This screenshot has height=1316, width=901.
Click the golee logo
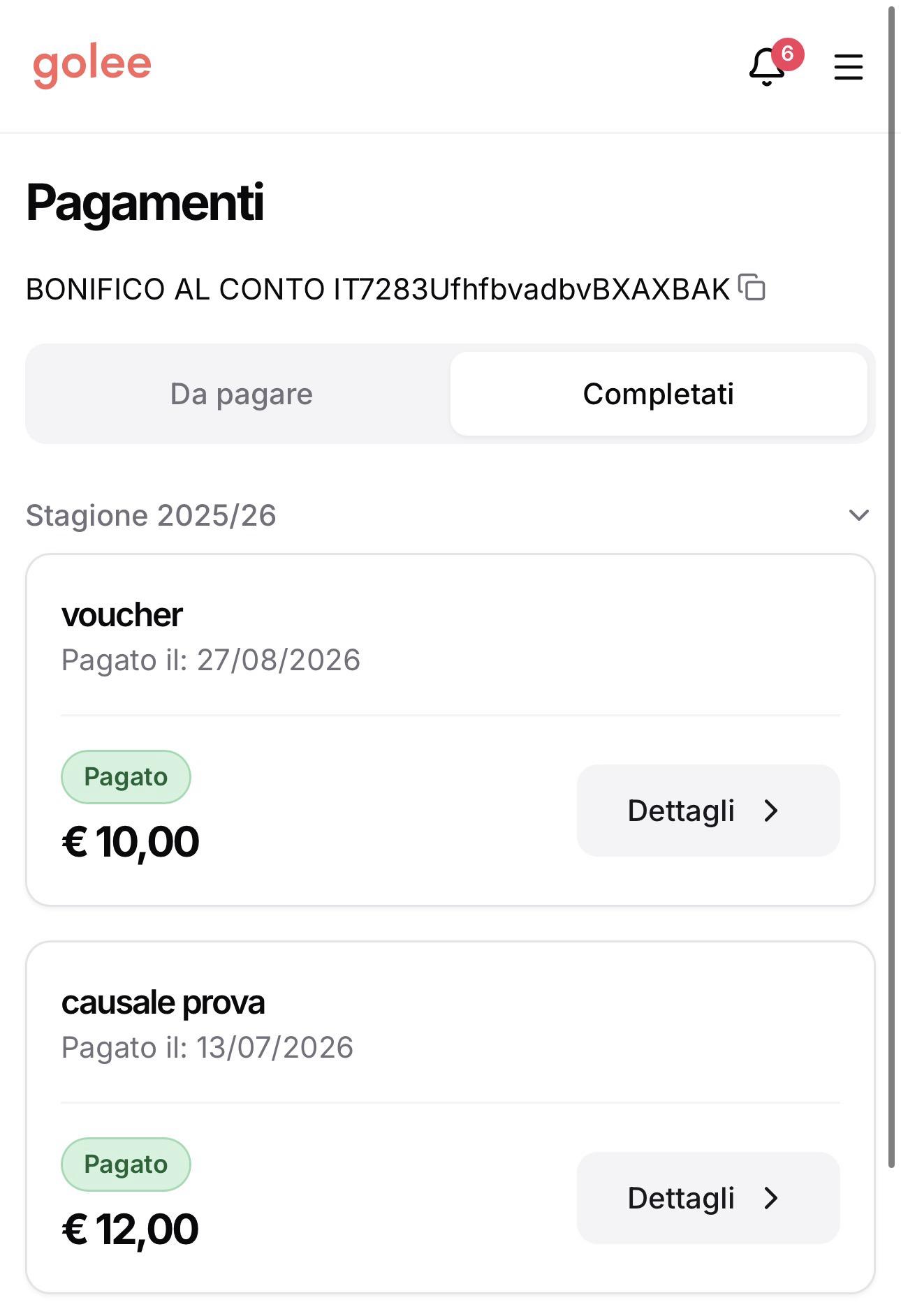click(92, 66)
